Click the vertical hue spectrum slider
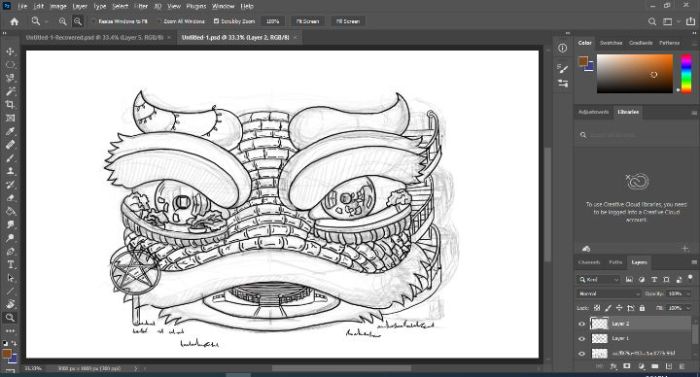 tap(686, 74)
